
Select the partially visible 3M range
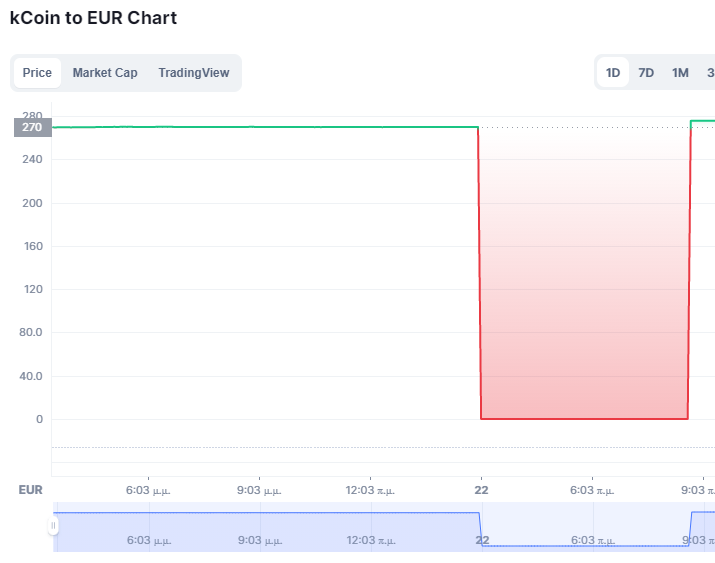710,73
